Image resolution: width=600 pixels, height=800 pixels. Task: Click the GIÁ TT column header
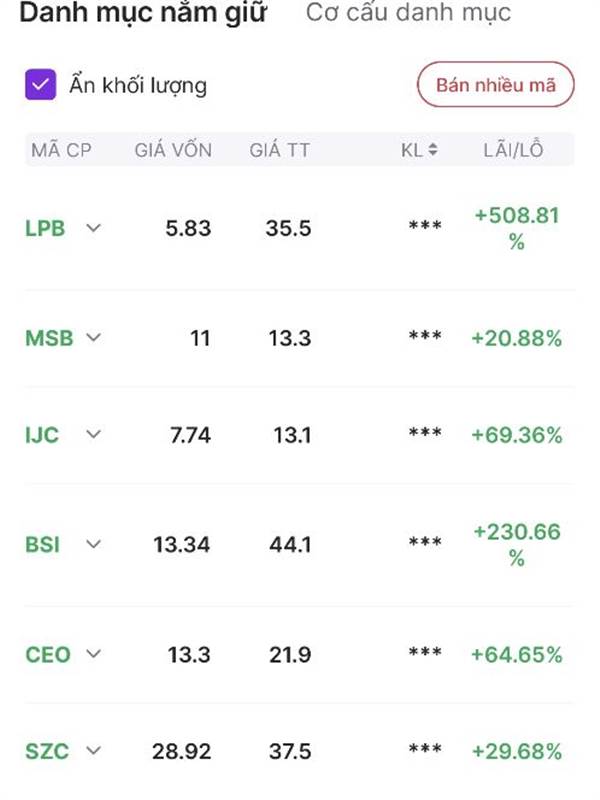280,150
